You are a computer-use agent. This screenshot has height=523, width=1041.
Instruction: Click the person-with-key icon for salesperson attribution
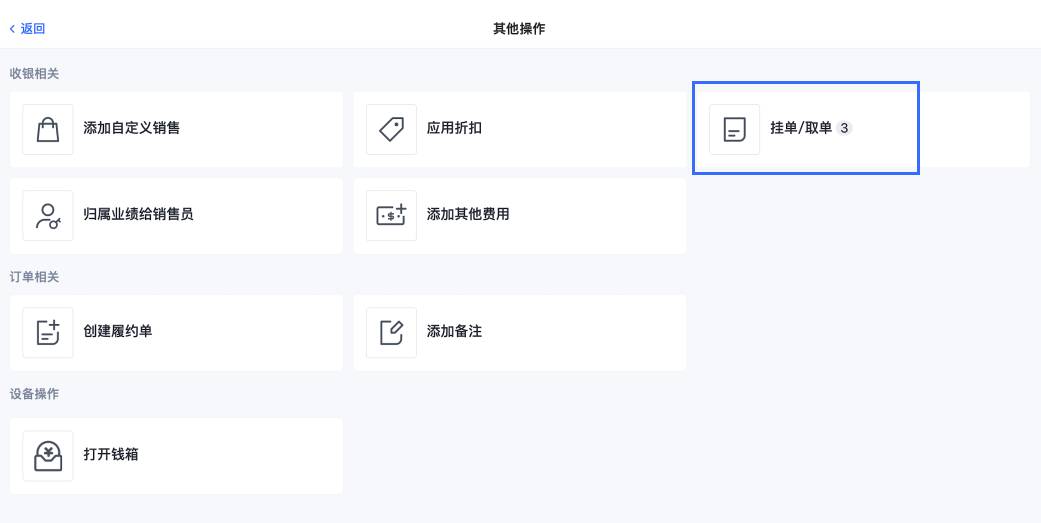tap(48, 216)
